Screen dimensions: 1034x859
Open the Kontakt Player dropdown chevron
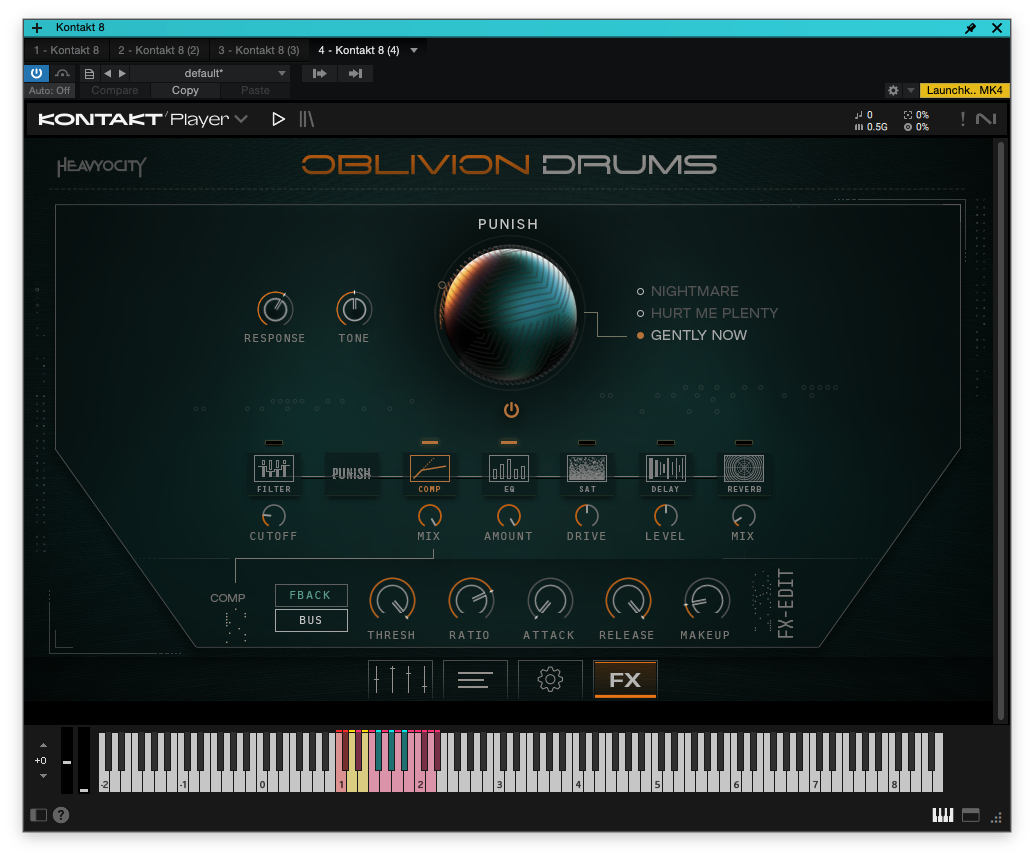[x=241, y=119]
